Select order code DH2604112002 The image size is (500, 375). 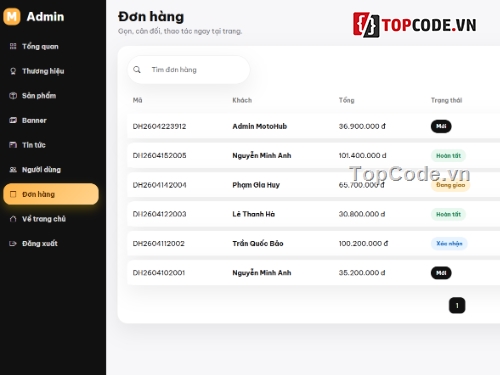click(159, 244)
